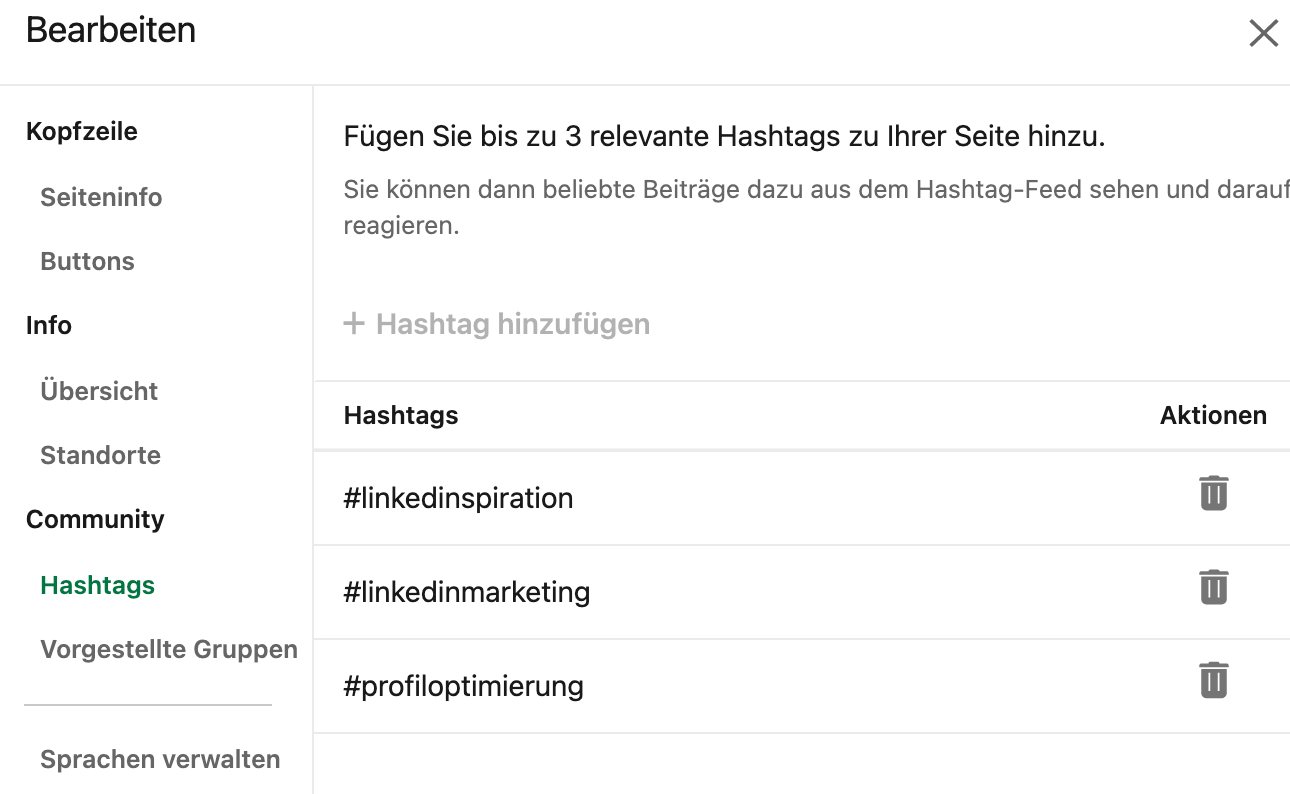Click the #profiloptimierung hashtag entry
The width and height of the screenshot is (1290, 794).
pos(463,686)
